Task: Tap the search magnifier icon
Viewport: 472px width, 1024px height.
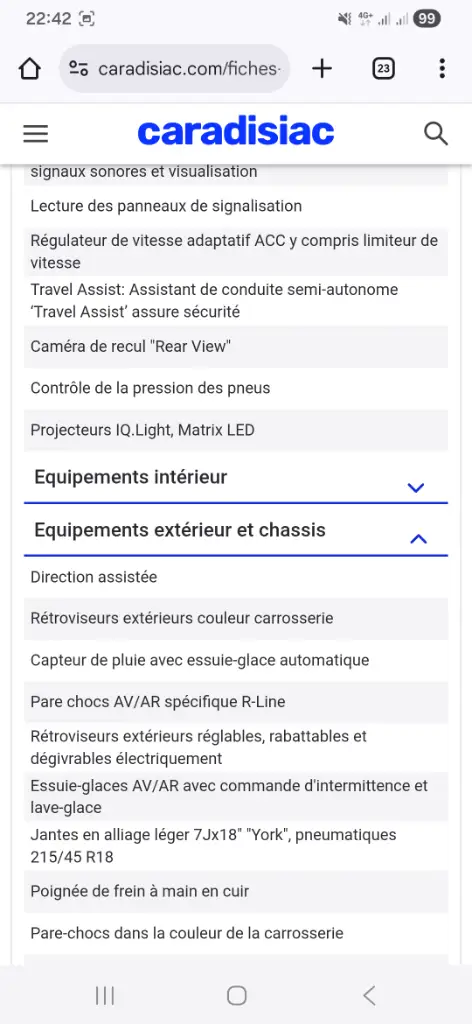Action: (x=435, y=133)
